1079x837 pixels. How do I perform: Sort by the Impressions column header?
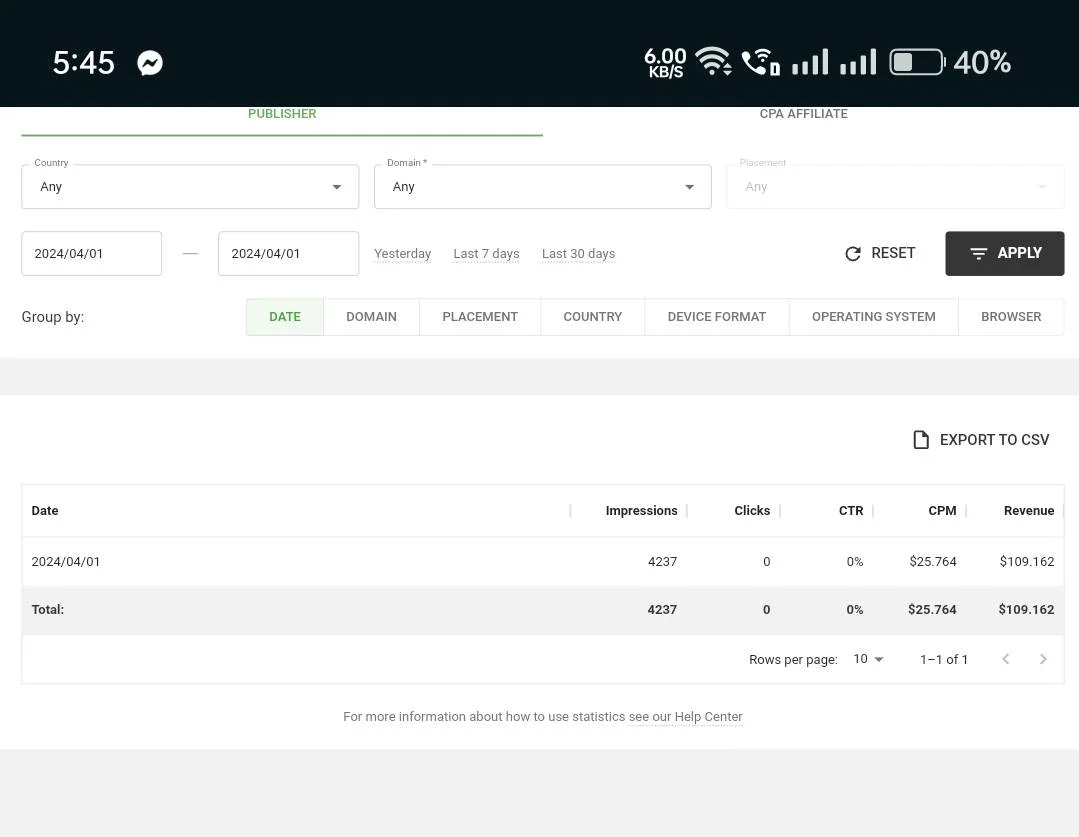(641, 511)
